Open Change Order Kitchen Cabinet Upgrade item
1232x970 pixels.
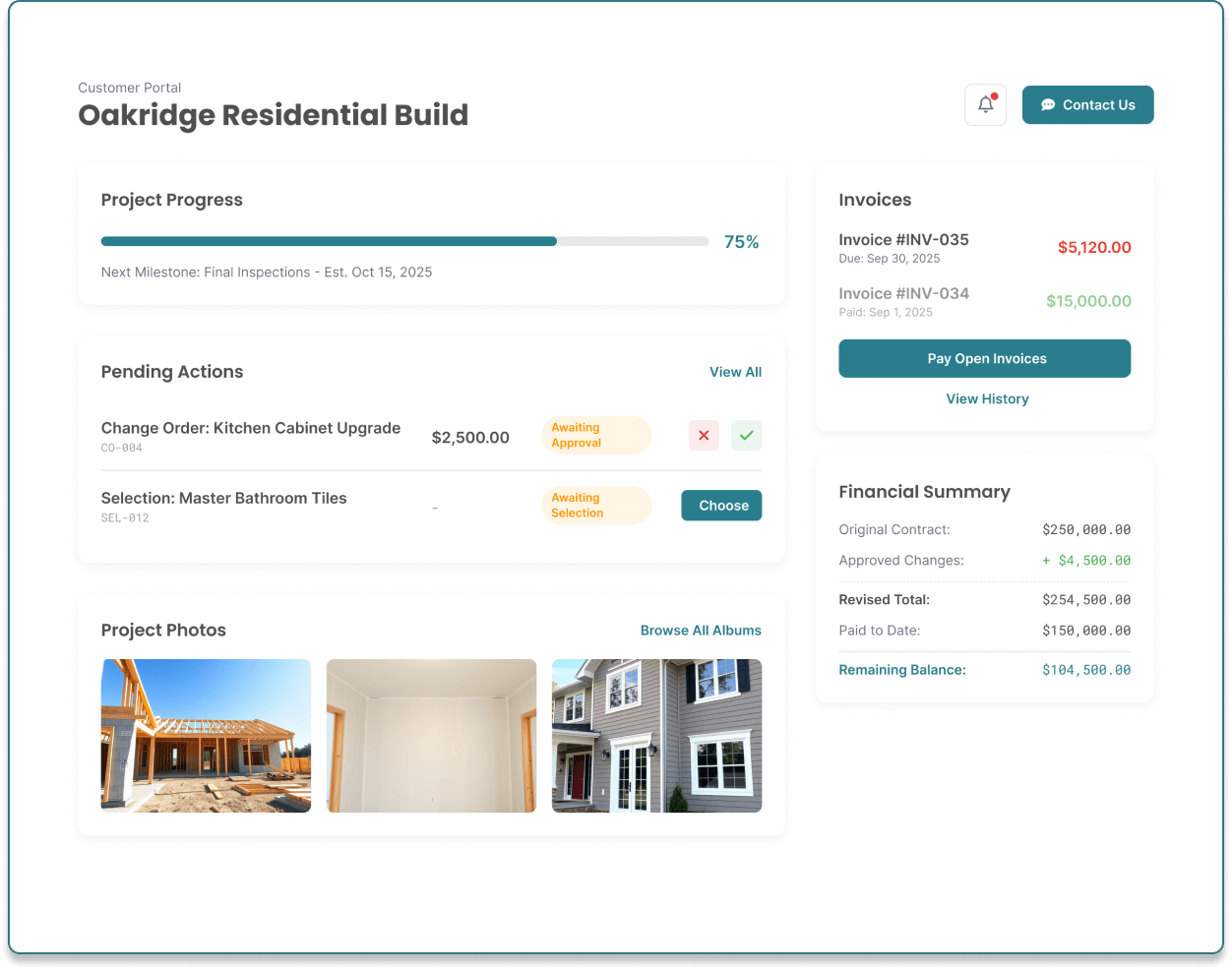[x=251, y=428]
